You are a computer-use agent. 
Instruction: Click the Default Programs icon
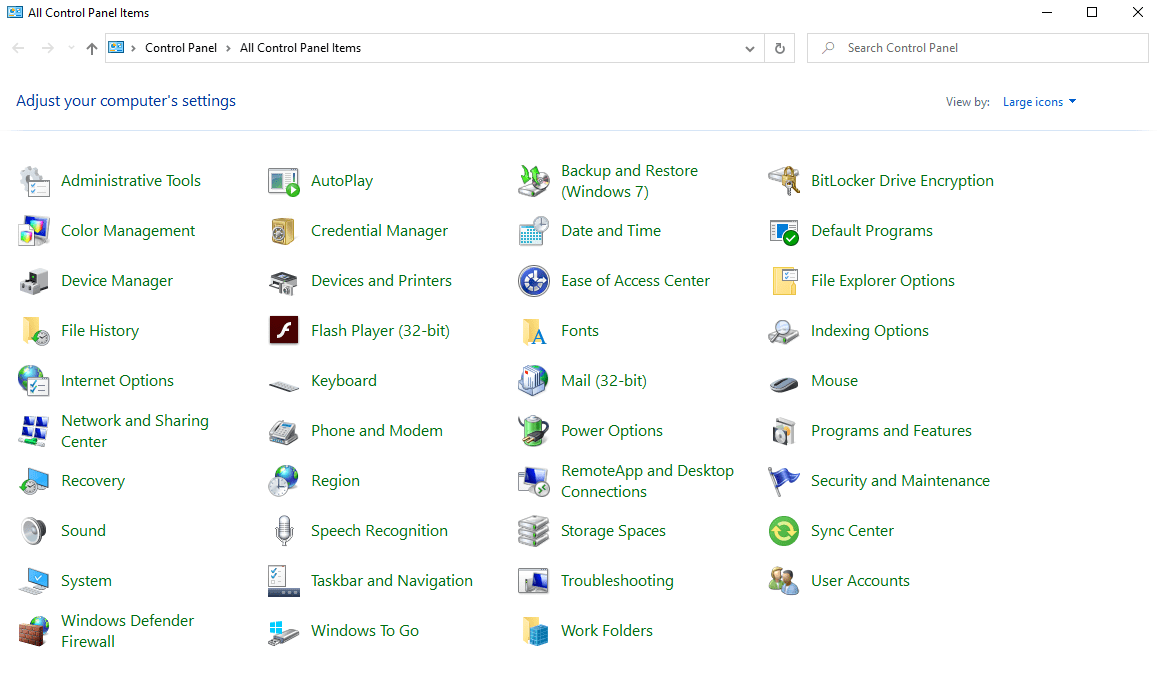click(784, 231)
